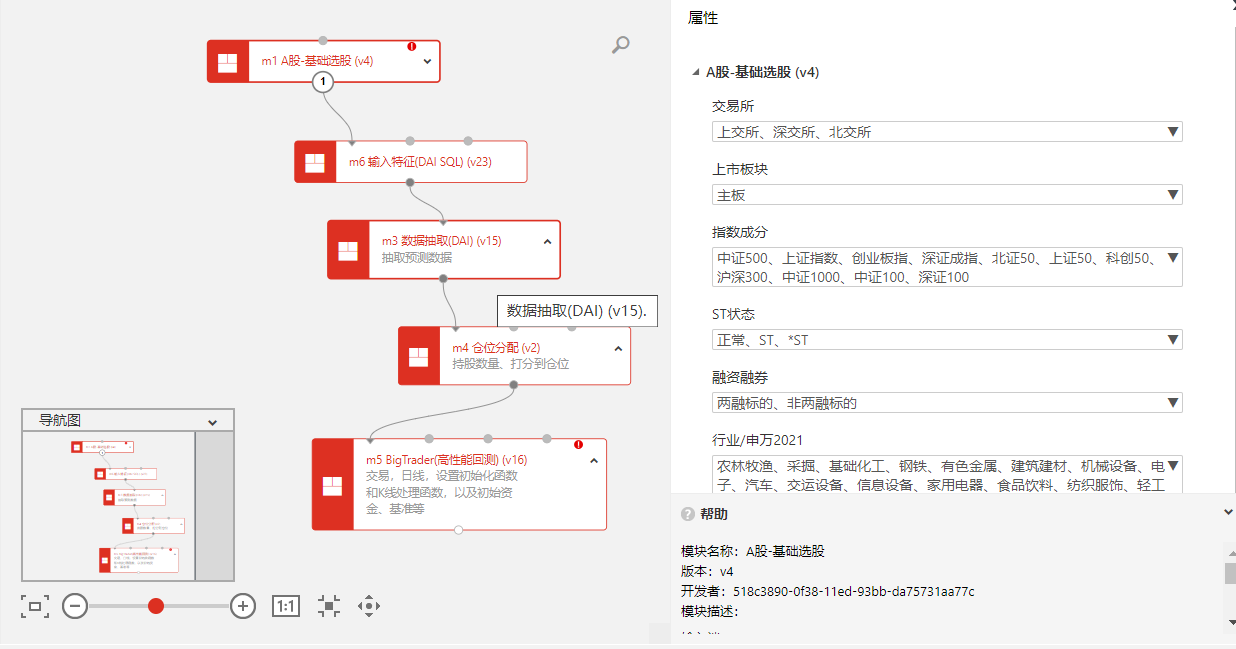Collapse the A股-基础选股 (v4) properties section

coord(696,72)
